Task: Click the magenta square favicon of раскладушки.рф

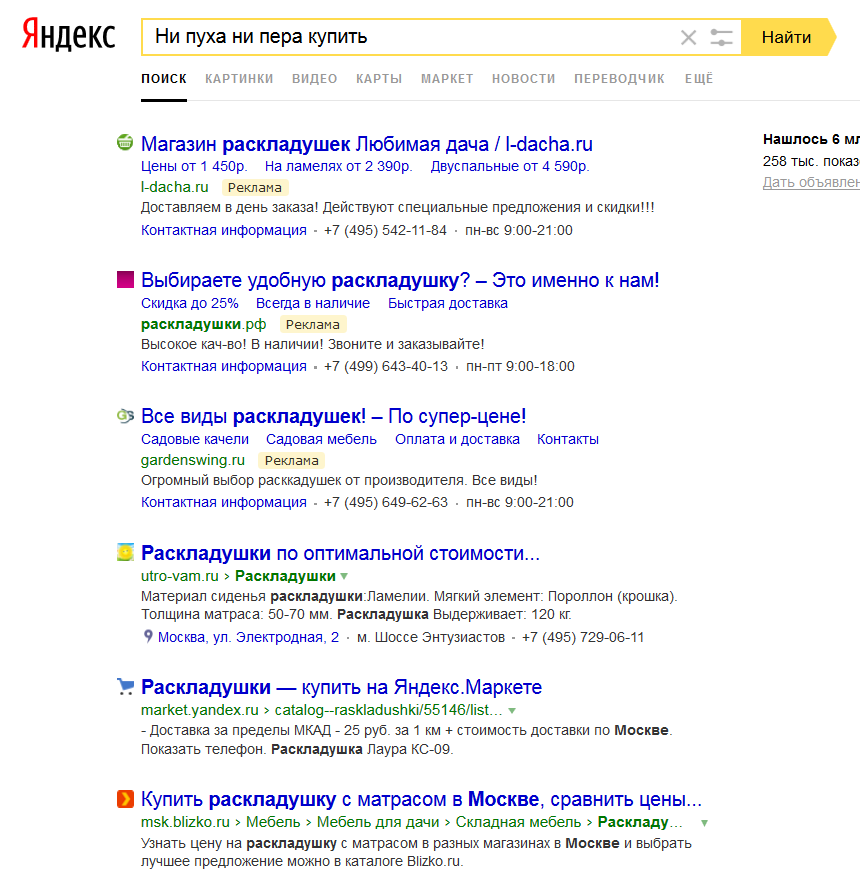Action: point(125,279)
